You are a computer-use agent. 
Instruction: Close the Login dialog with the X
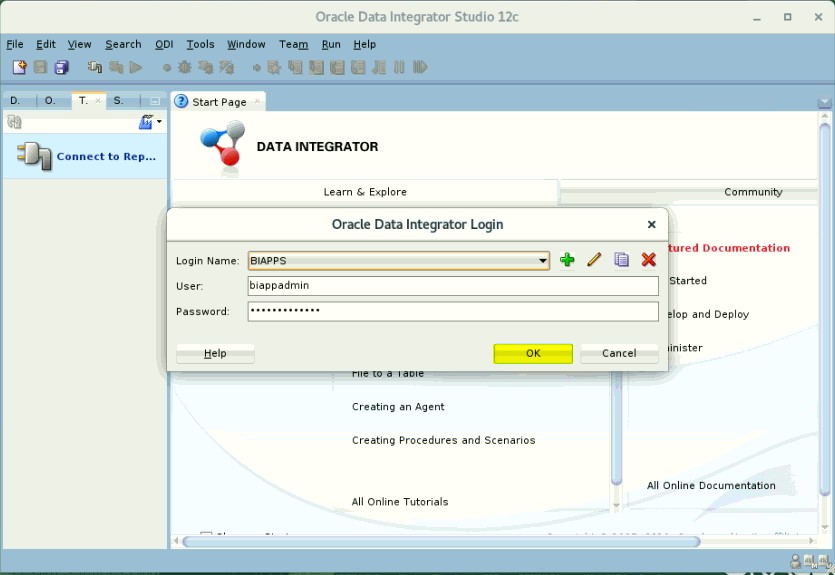tap(651, 225)
